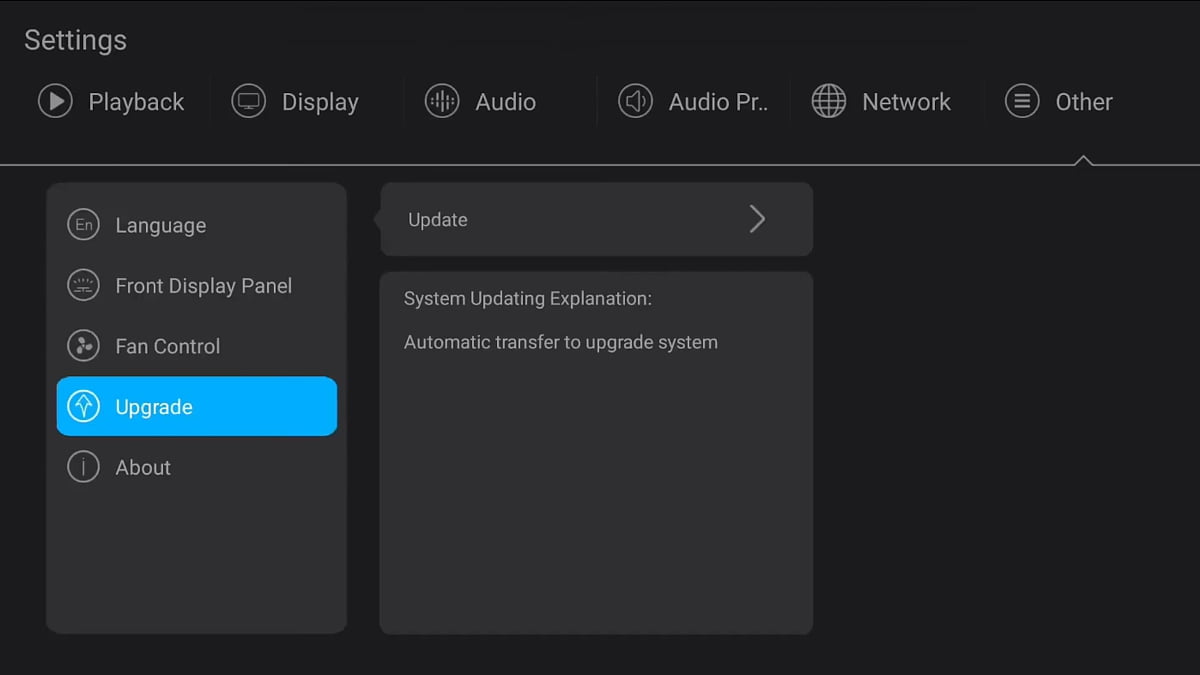
Task: Click the Audio waveform icon
Action: click(442, 101)
